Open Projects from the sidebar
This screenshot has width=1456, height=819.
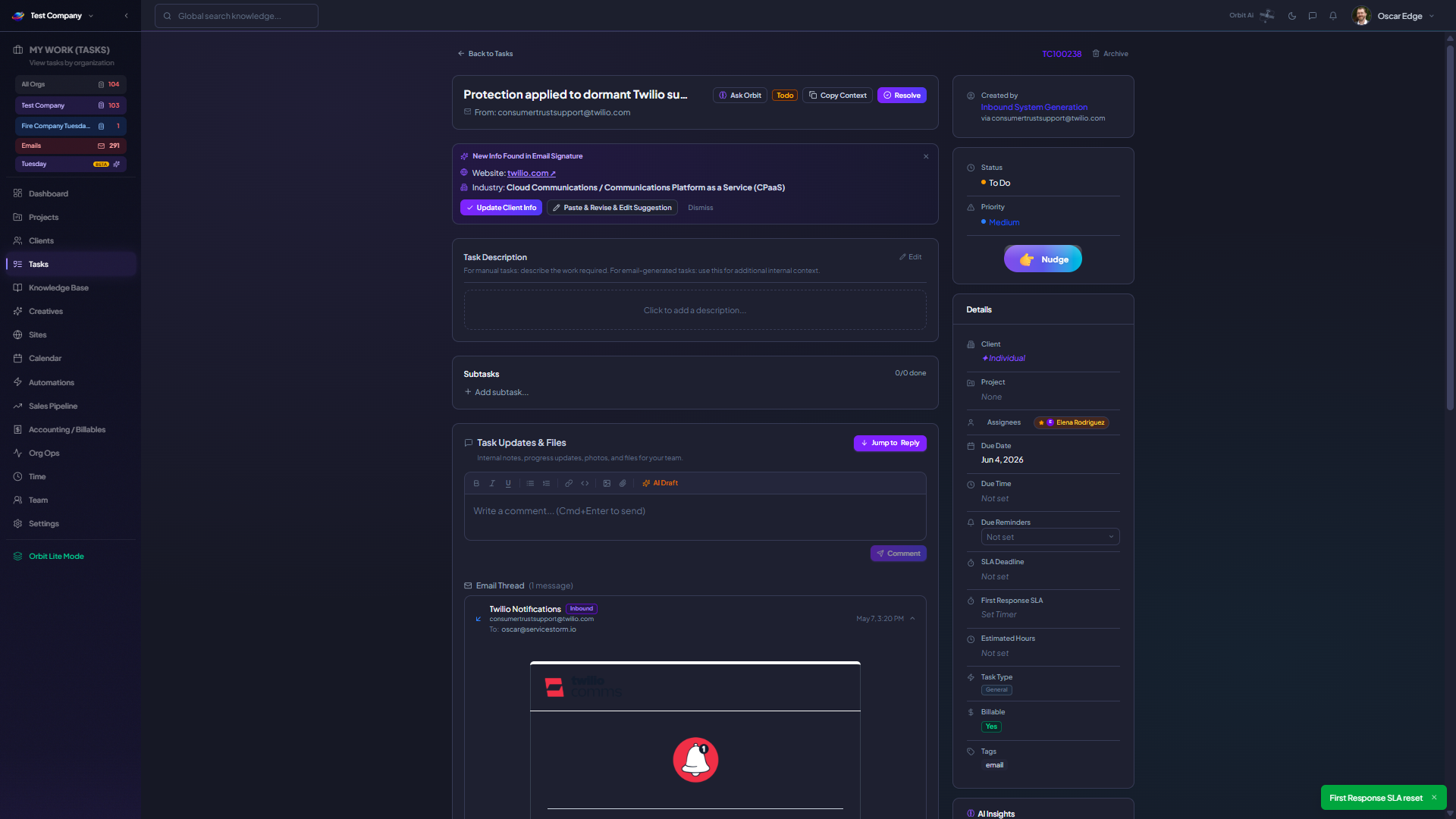(x=71, y=217)
